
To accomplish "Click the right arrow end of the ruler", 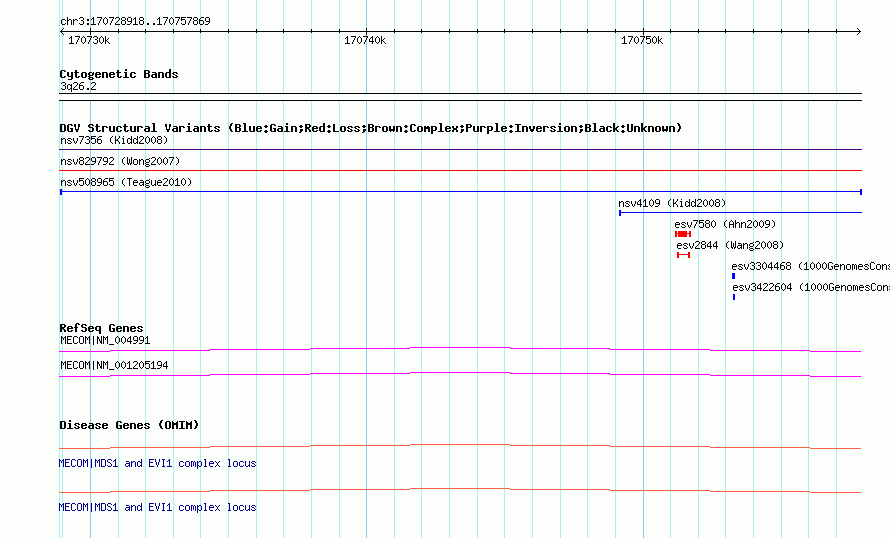I will point(858,32).
